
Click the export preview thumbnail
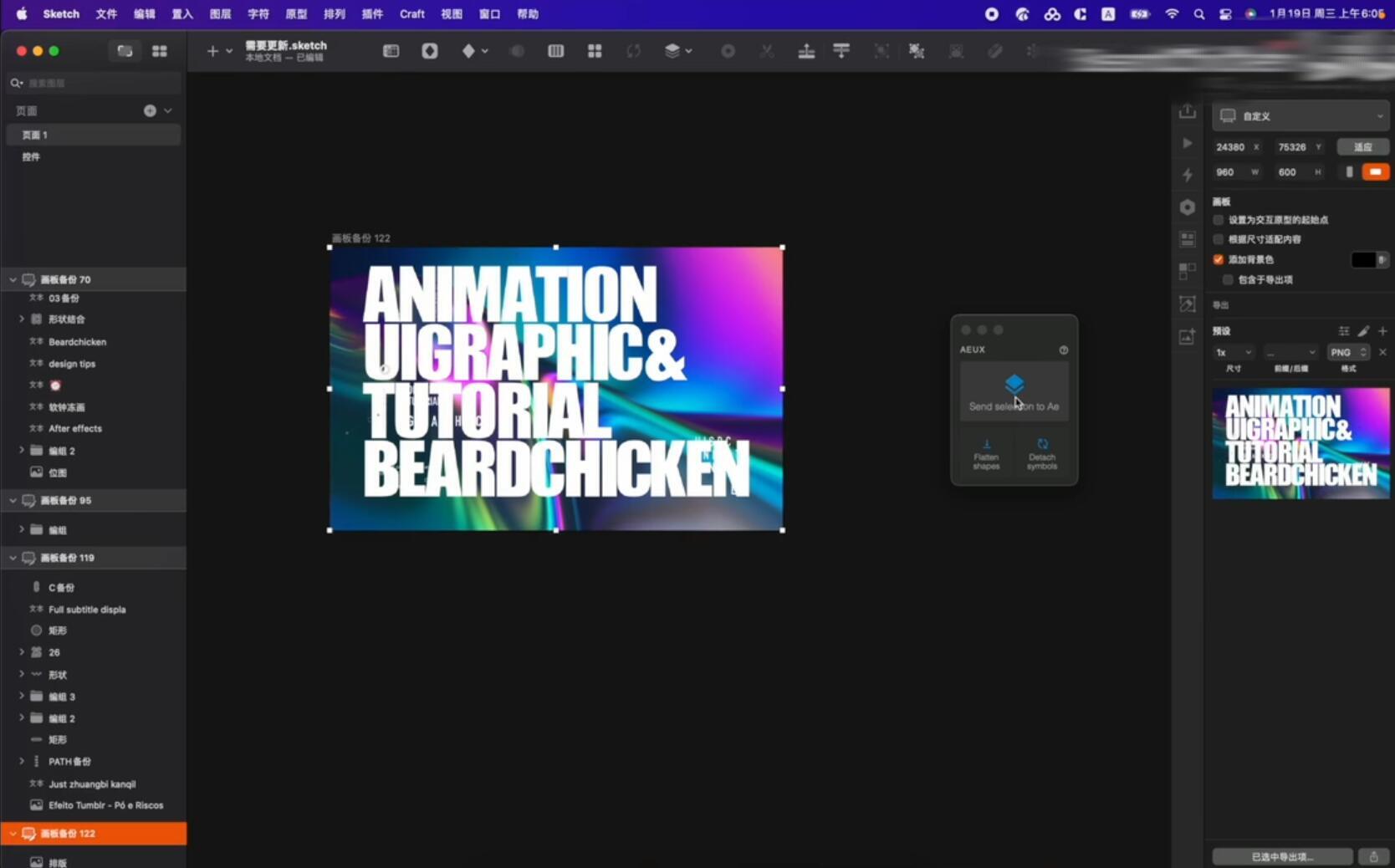coord(1300,443)
